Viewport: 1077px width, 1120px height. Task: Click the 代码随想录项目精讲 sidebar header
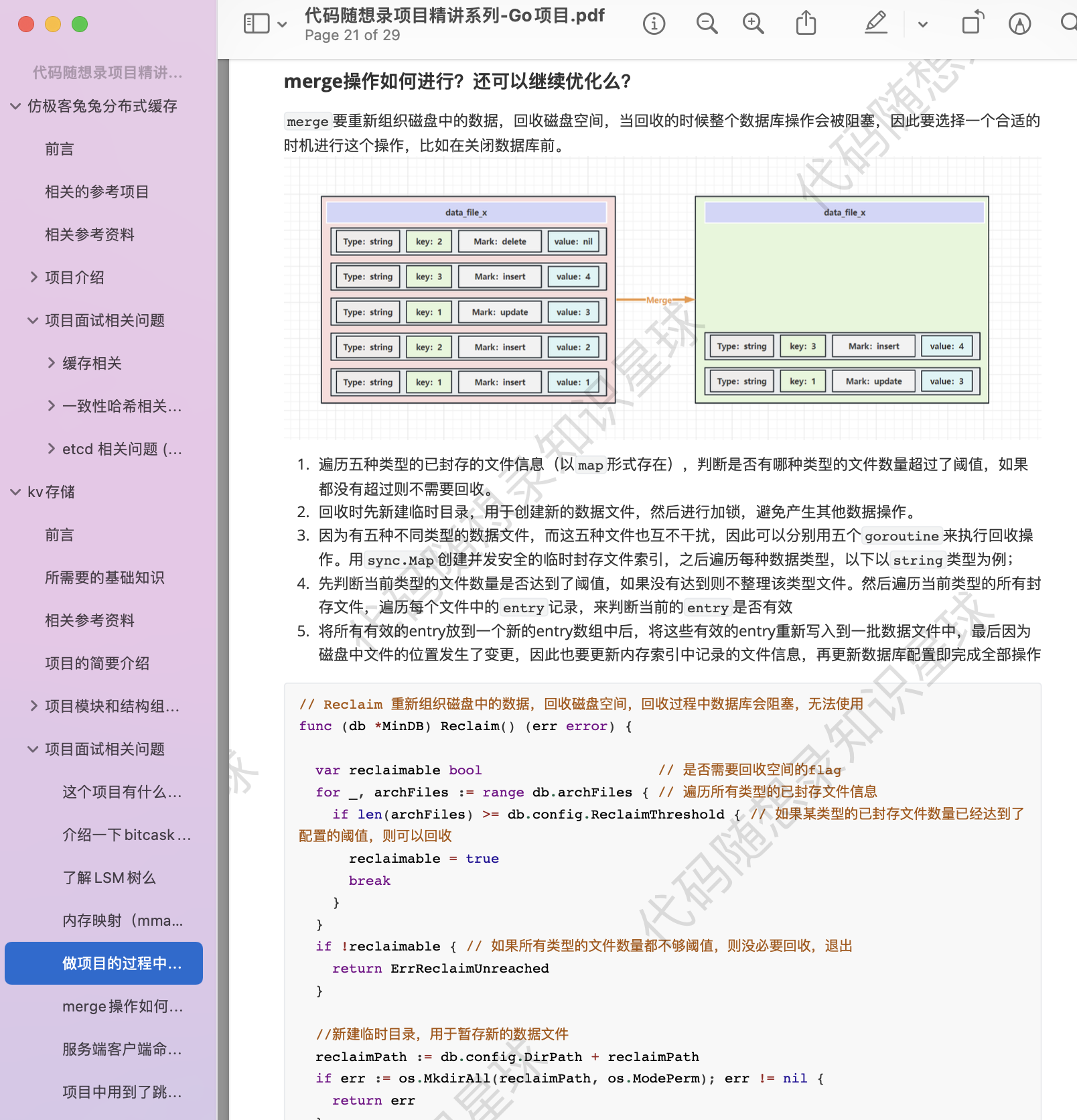coord(108,72)
